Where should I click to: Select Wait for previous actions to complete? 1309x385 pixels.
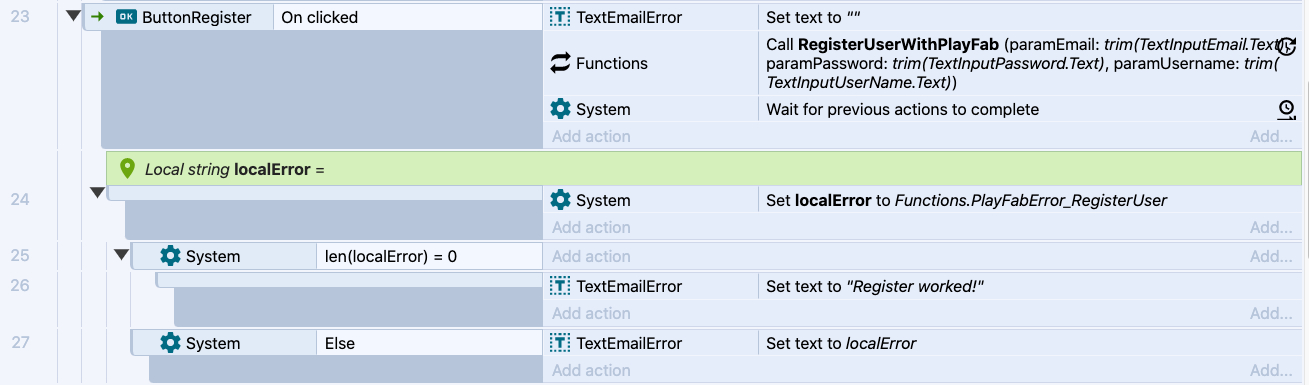coord(1030,109)
